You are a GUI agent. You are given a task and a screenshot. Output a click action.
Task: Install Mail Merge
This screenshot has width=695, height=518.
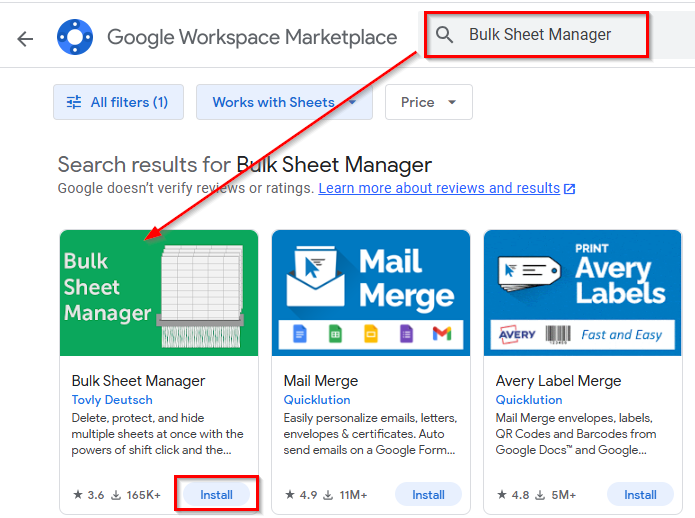click(x=428, y=495)
